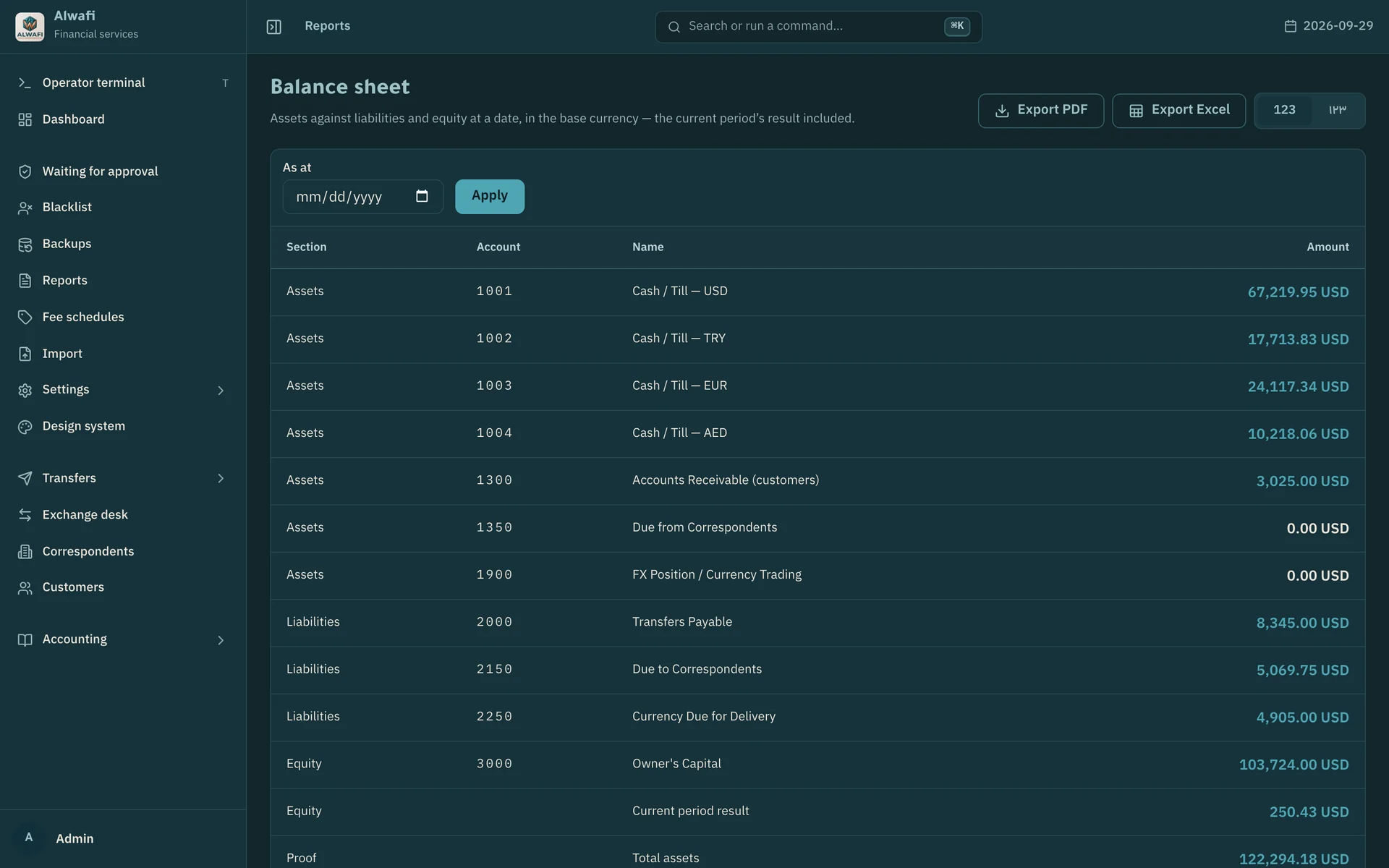Click FX Position / Currency Trading name
This screenshot has height=868, width=1389.
(716, 575)
